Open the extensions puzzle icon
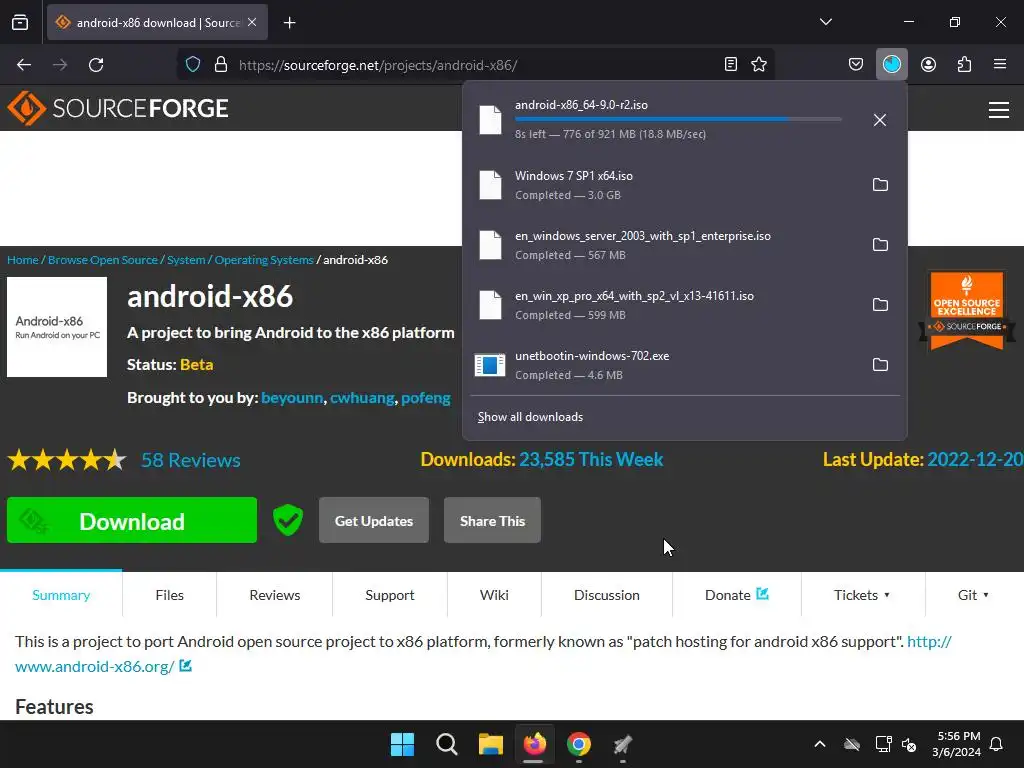The height and width of the screenshot is (768, 1024). coord(964,64)
